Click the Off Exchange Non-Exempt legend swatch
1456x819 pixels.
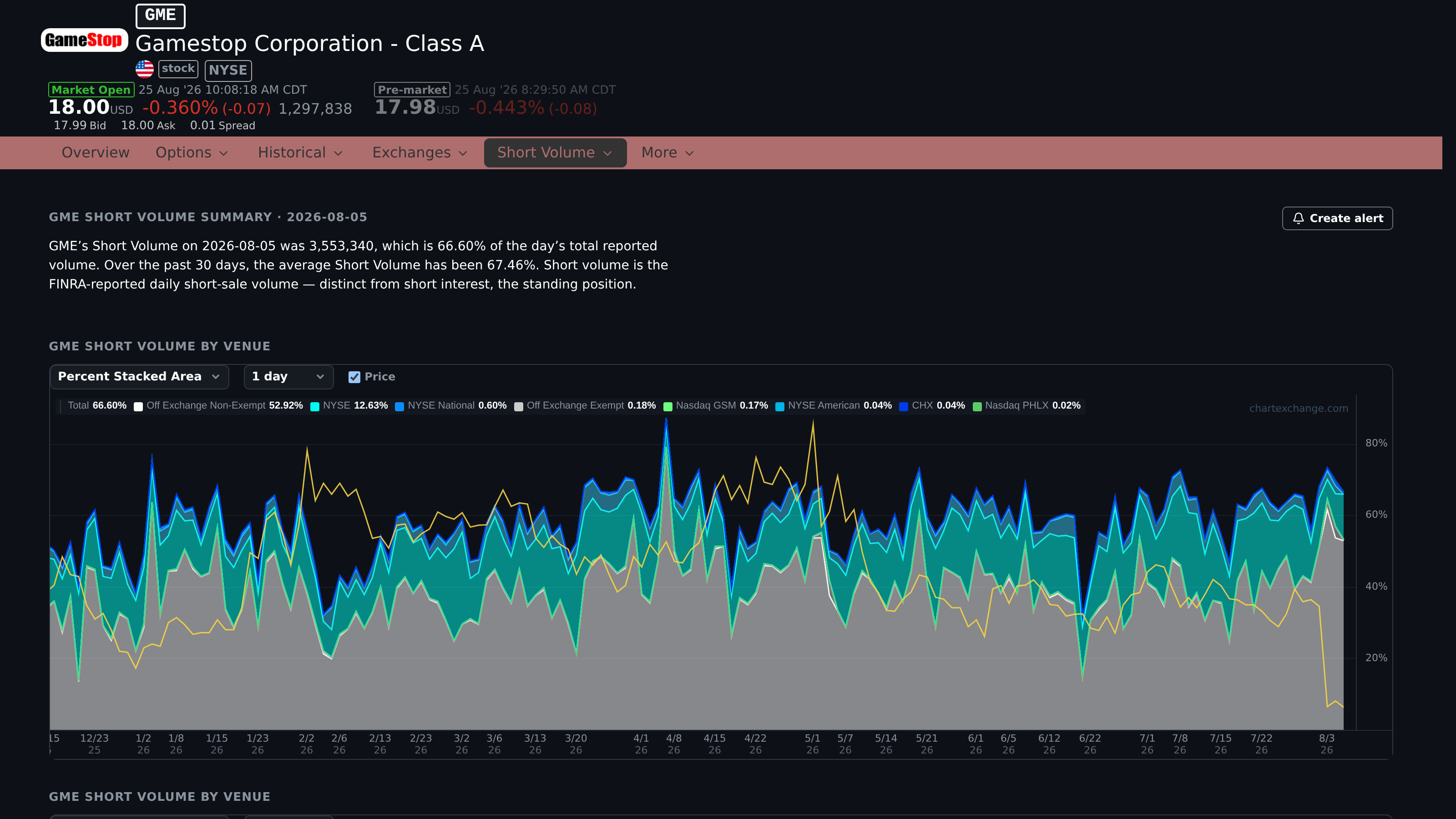pyautogui.click(x=138, y=406)
